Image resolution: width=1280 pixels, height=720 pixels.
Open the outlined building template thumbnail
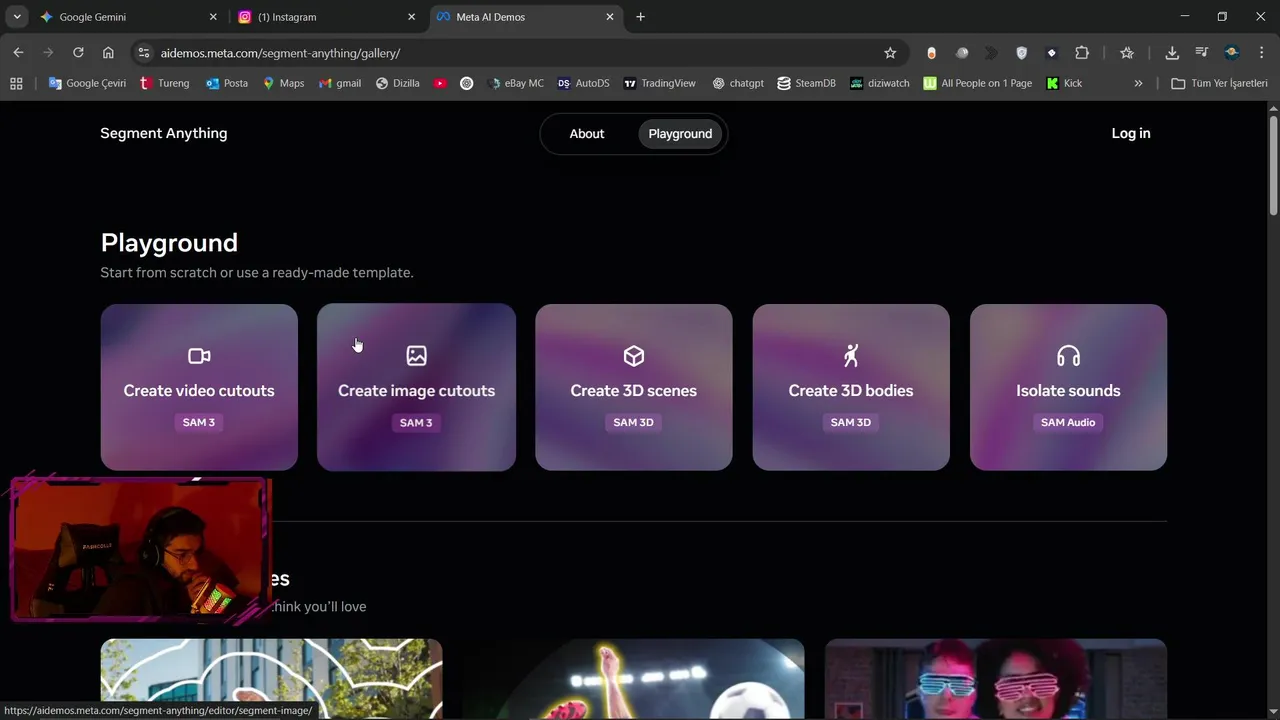click(271, 679)
